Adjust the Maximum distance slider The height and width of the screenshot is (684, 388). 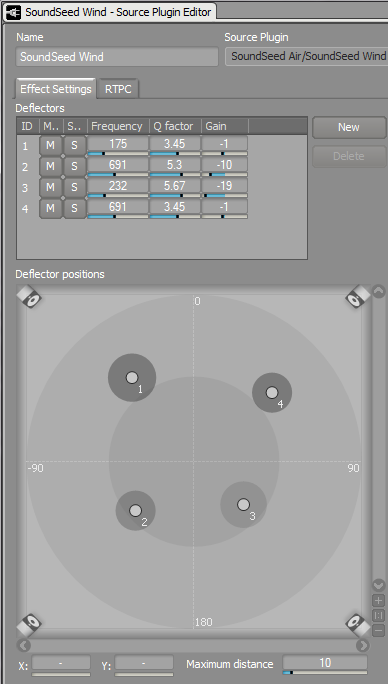[x=325, y=673]
